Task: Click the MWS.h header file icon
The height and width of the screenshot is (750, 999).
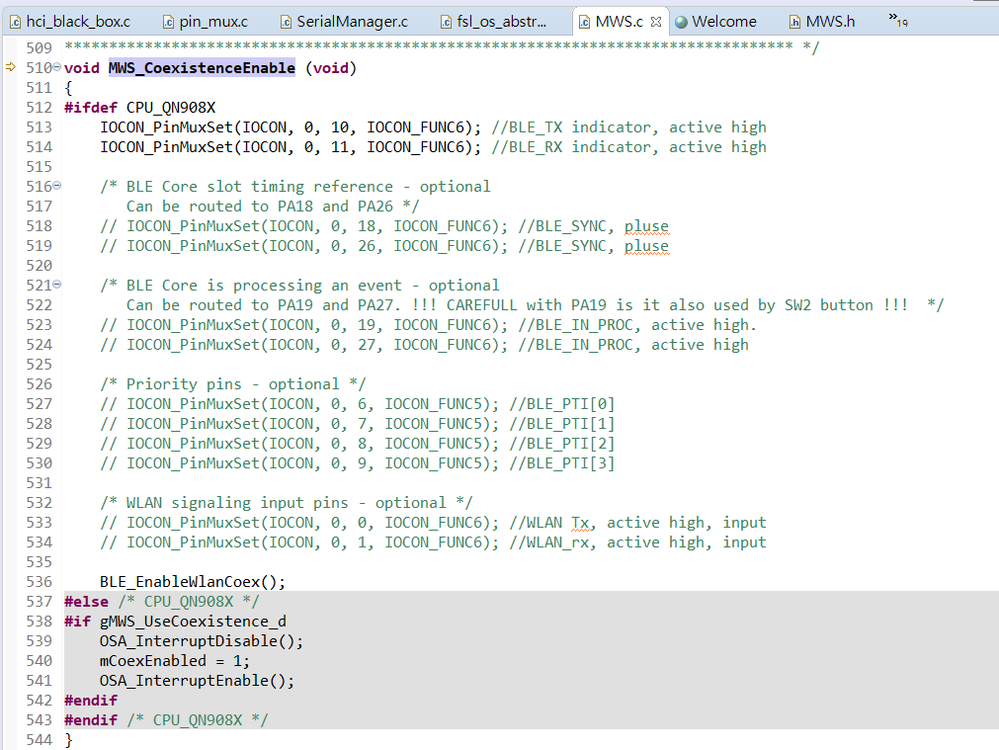Action: coord(794,22)
